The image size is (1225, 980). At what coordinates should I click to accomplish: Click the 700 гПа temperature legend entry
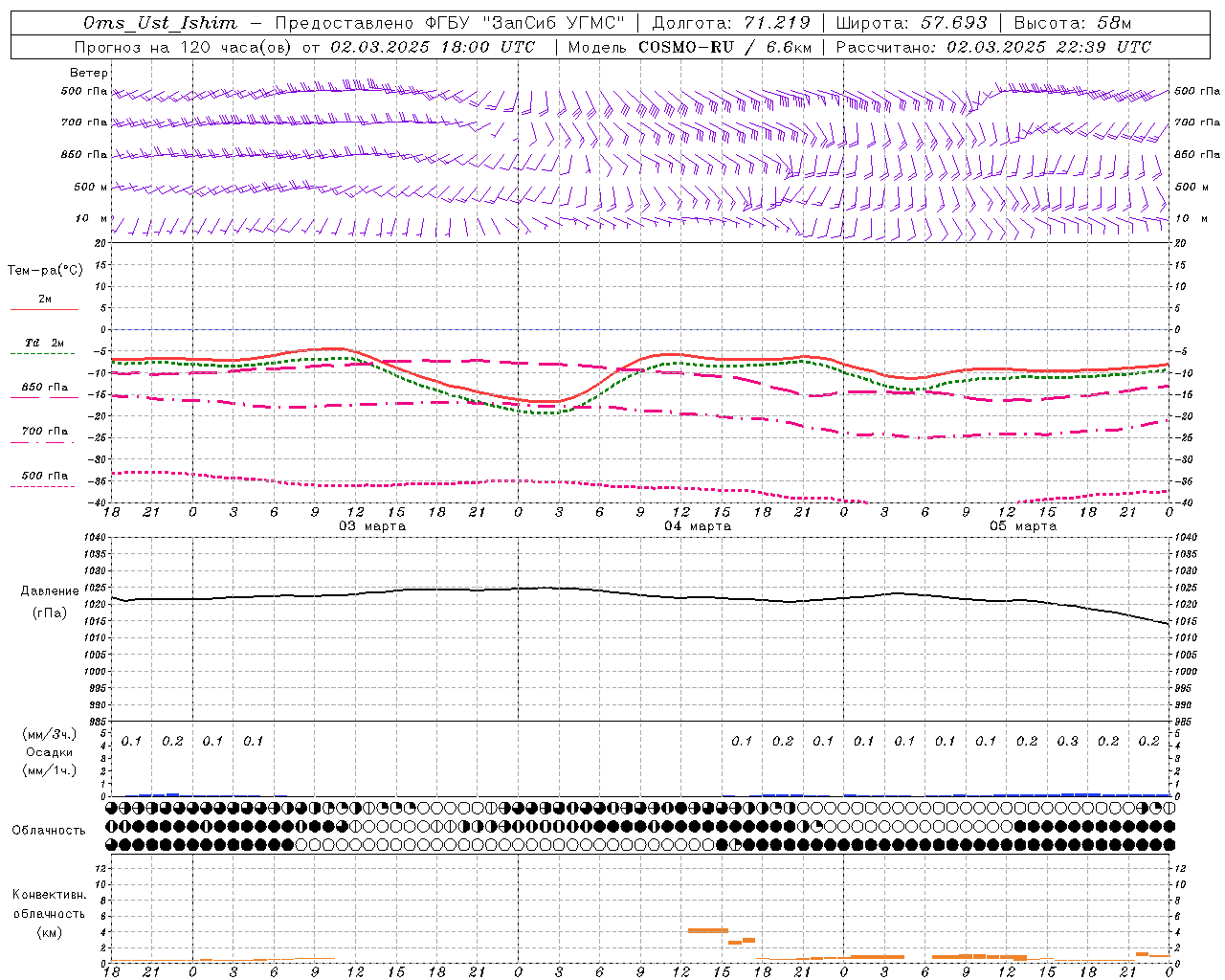(x=45, y=432)
